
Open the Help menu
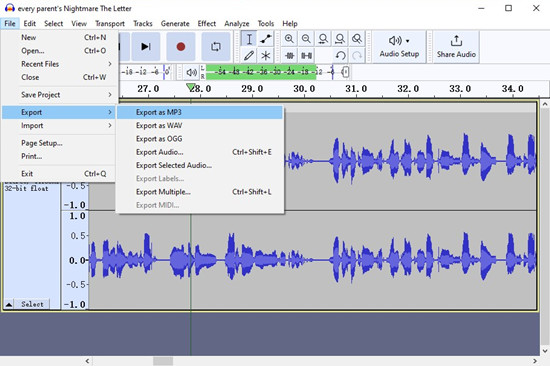(x=290, y=24)
